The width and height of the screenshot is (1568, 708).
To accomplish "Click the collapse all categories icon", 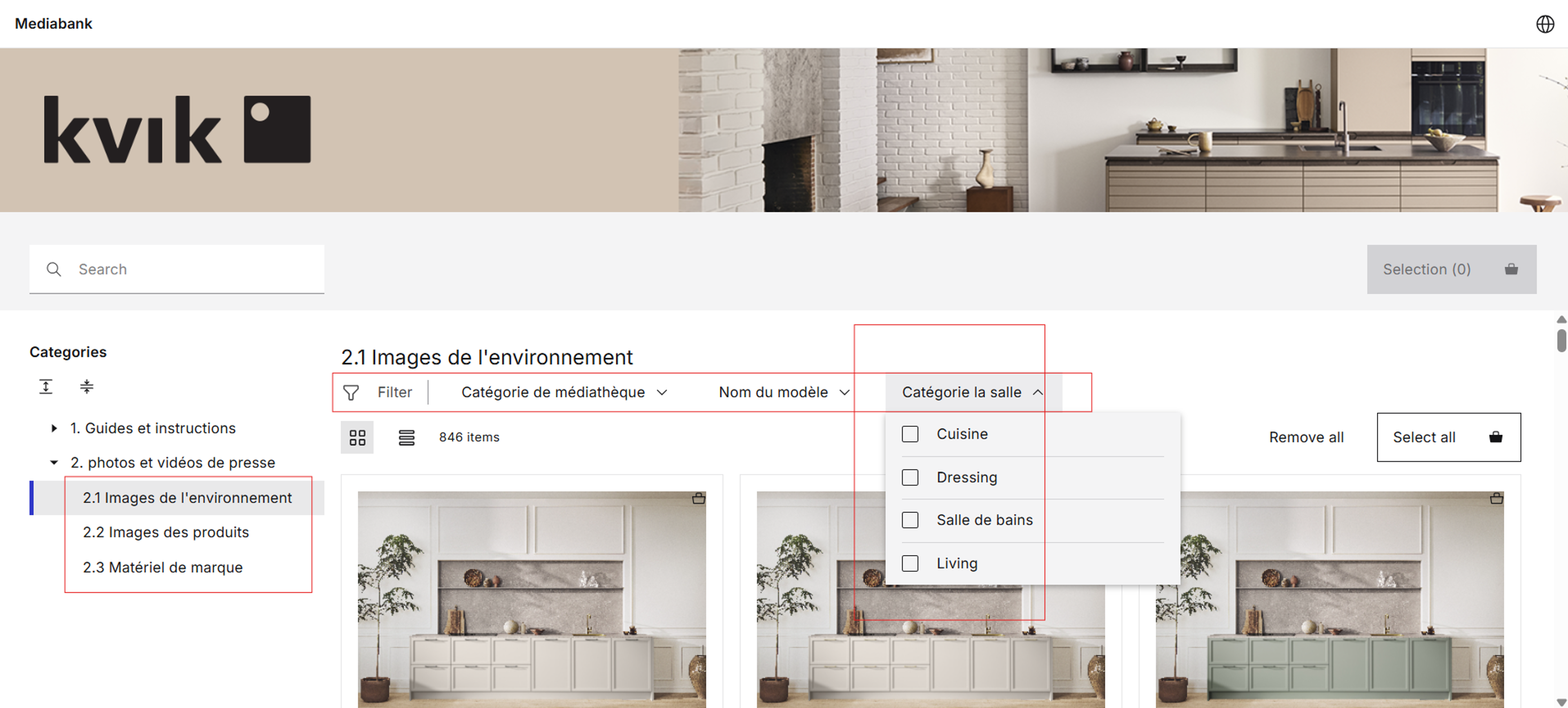I will [87, 387].
